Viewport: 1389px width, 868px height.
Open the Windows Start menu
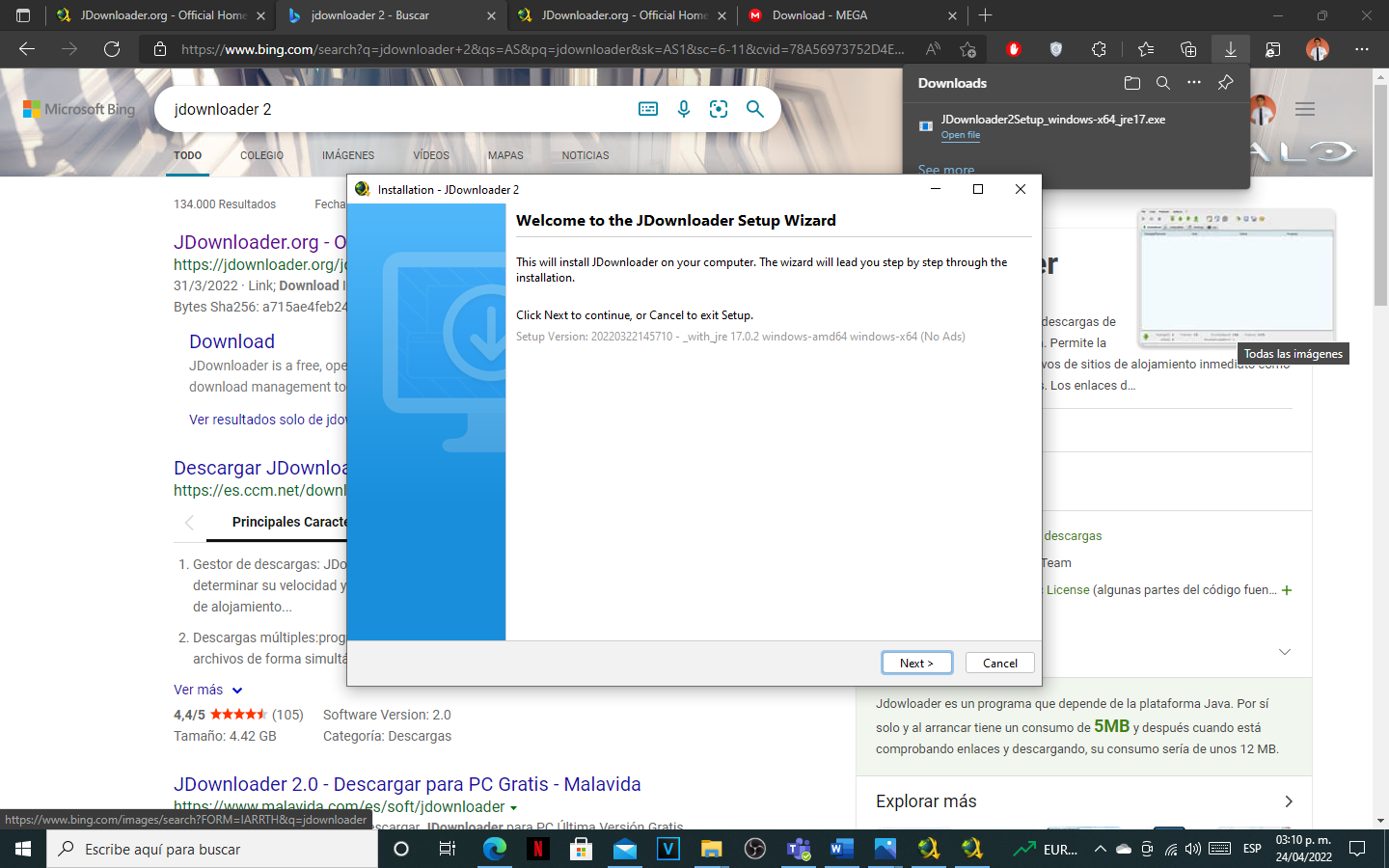click(x=23, y=849)
